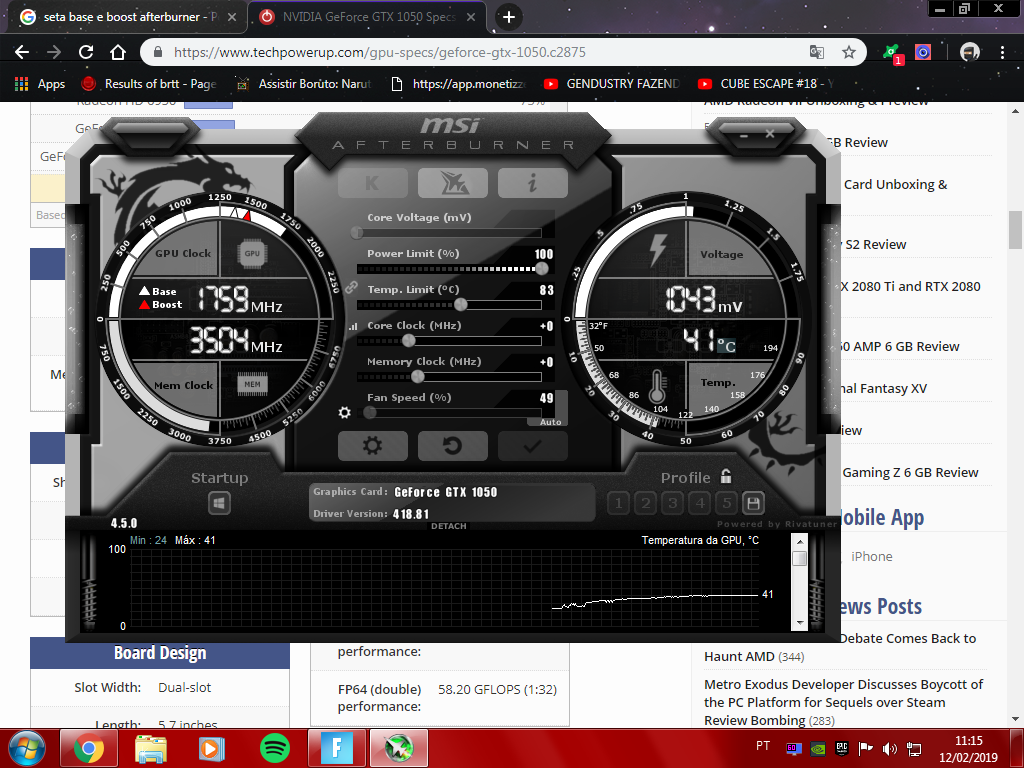Apply settings with the checkmark button
Viewport: 1024px width, 768px height.
(x=532, y=446)
